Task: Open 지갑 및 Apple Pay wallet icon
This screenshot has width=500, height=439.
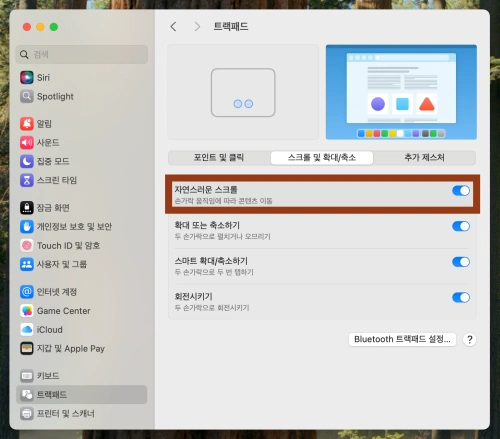Action: (x=27, y=349)
